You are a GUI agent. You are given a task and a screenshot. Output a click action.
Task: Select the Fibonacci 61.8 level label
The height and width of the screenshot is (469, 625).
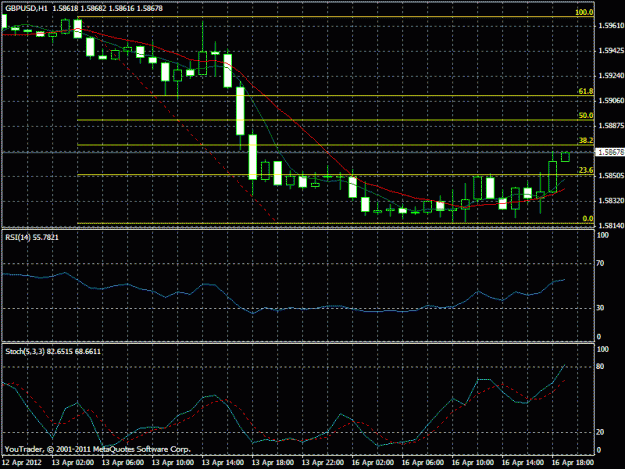pyautogui.click(x=586, y=91)
